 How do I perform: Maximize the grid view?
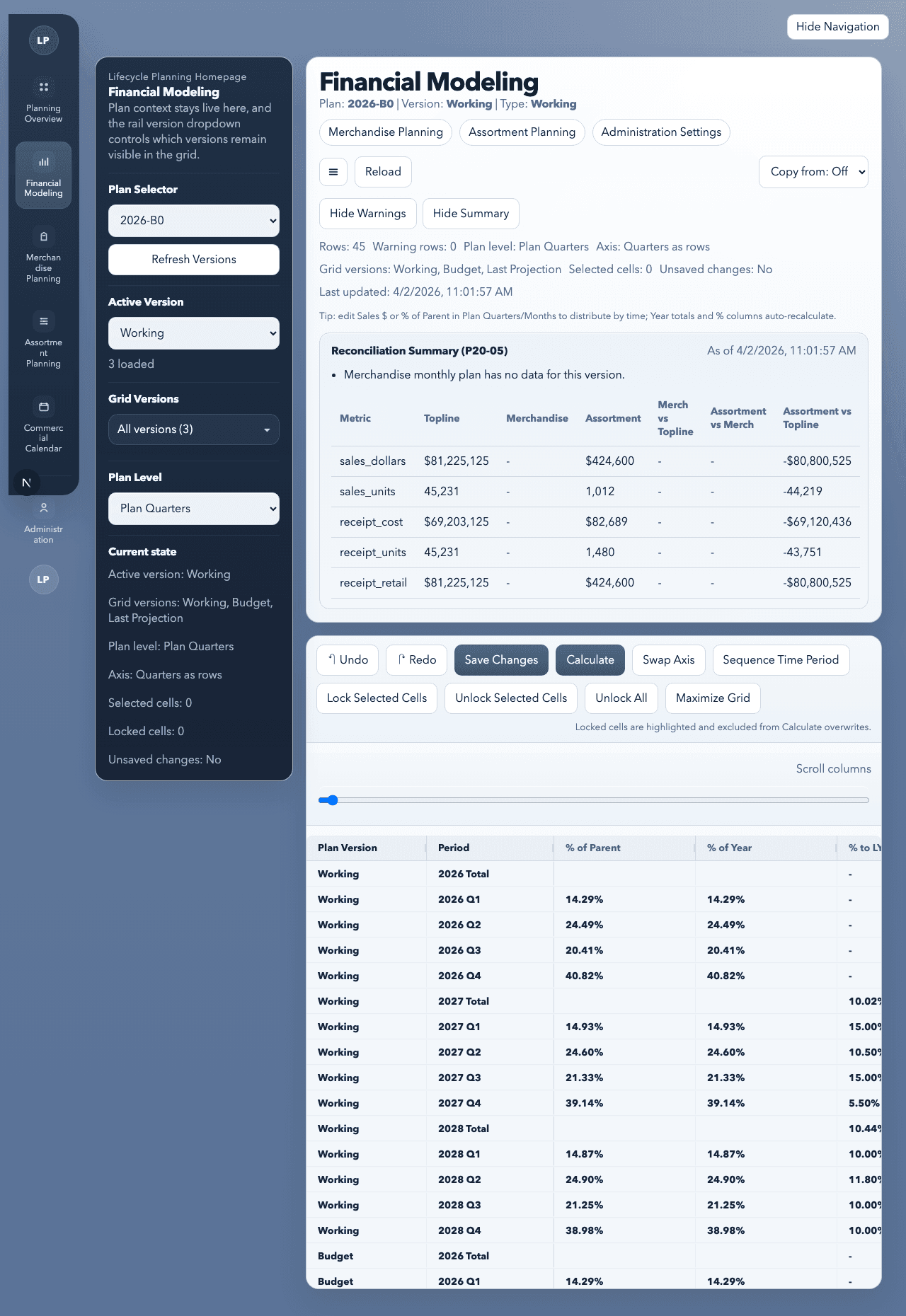[713, 698]
